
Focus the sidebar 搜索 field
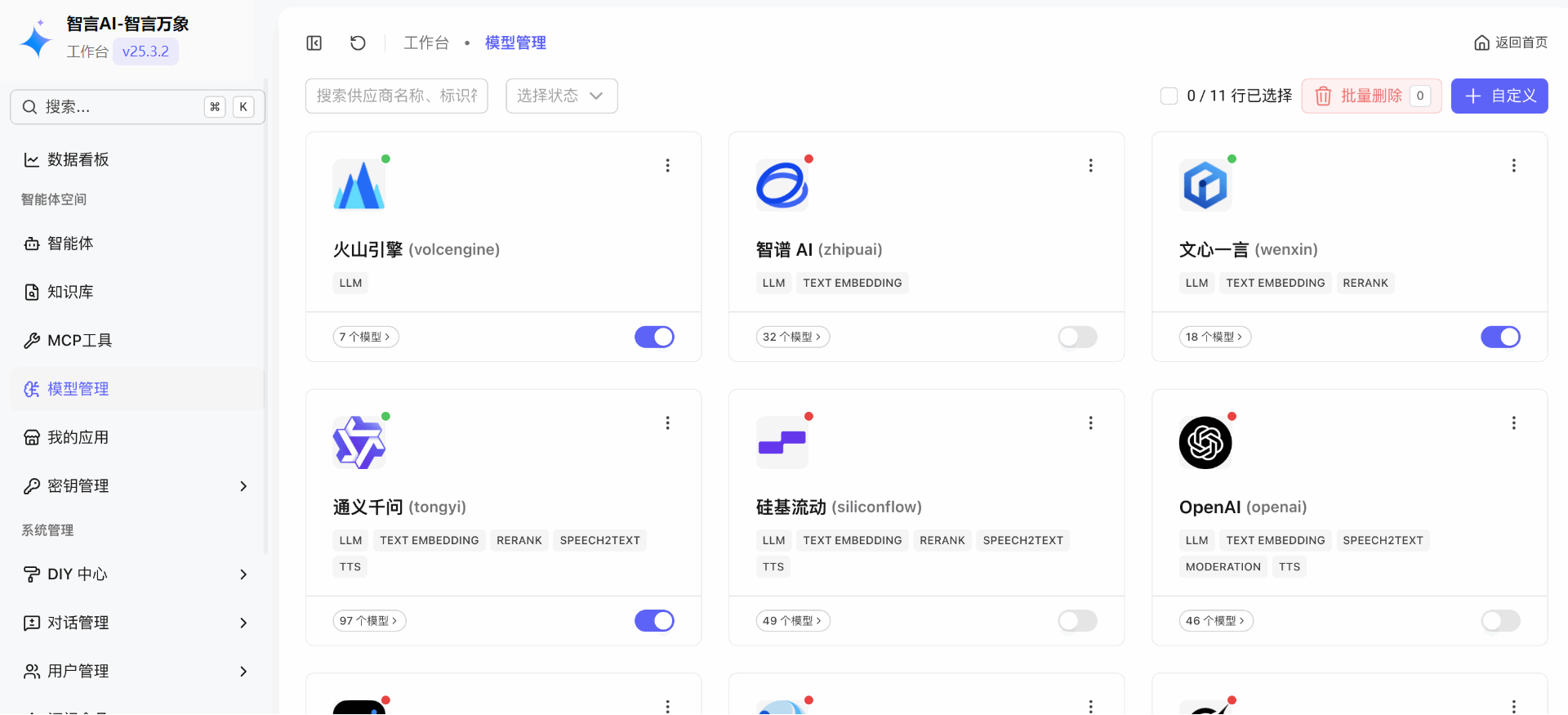click(x=137, y=107)
